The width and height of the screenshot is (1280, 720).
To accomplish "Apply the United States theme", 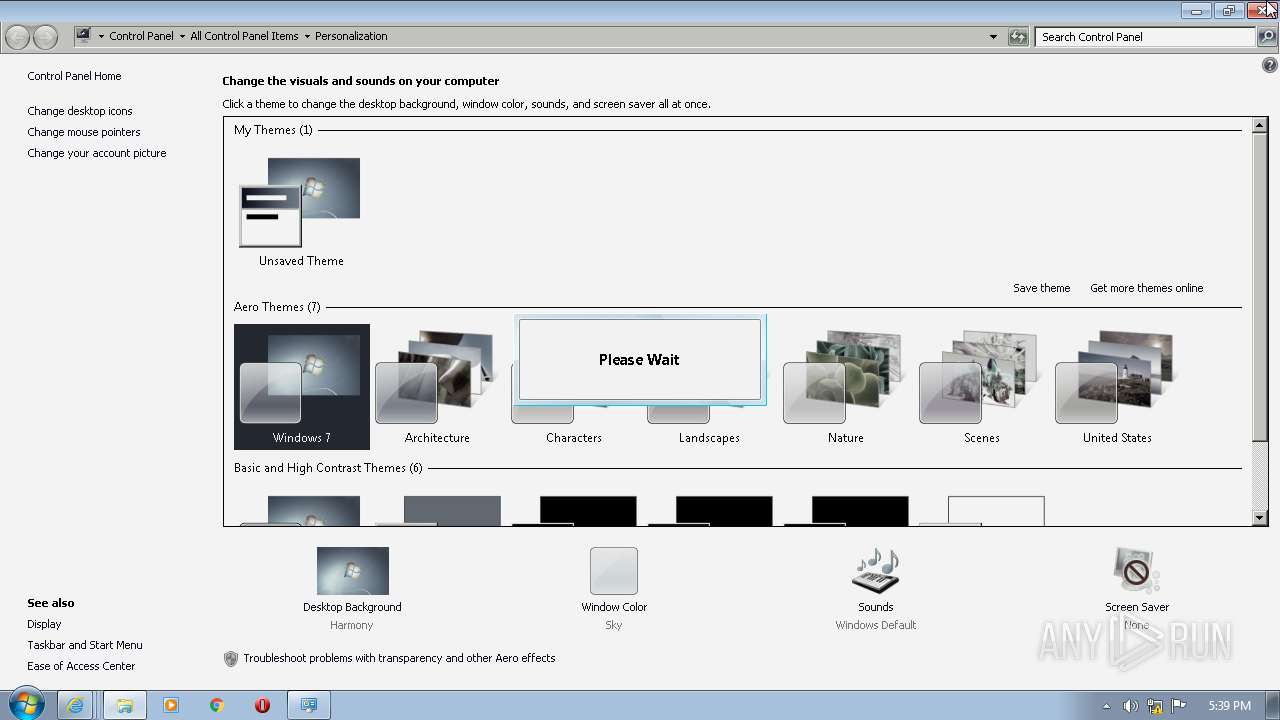I will [x=1117, y=387].
